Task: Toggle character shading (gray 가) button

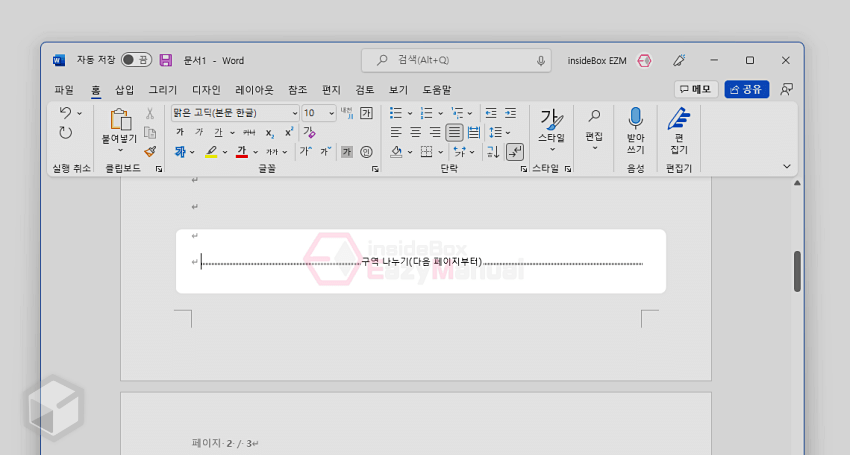Action: pyautogui.click(x=347, y=152)
